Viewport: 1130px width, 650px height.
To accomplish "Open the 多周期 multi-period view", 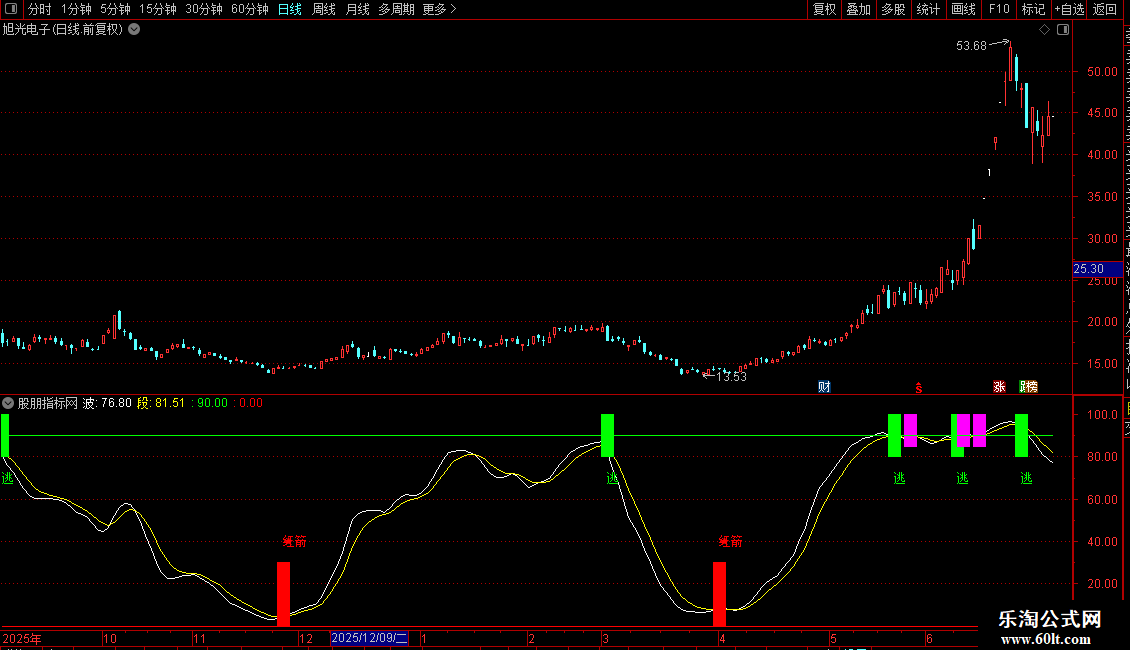I will coord(396,9).
